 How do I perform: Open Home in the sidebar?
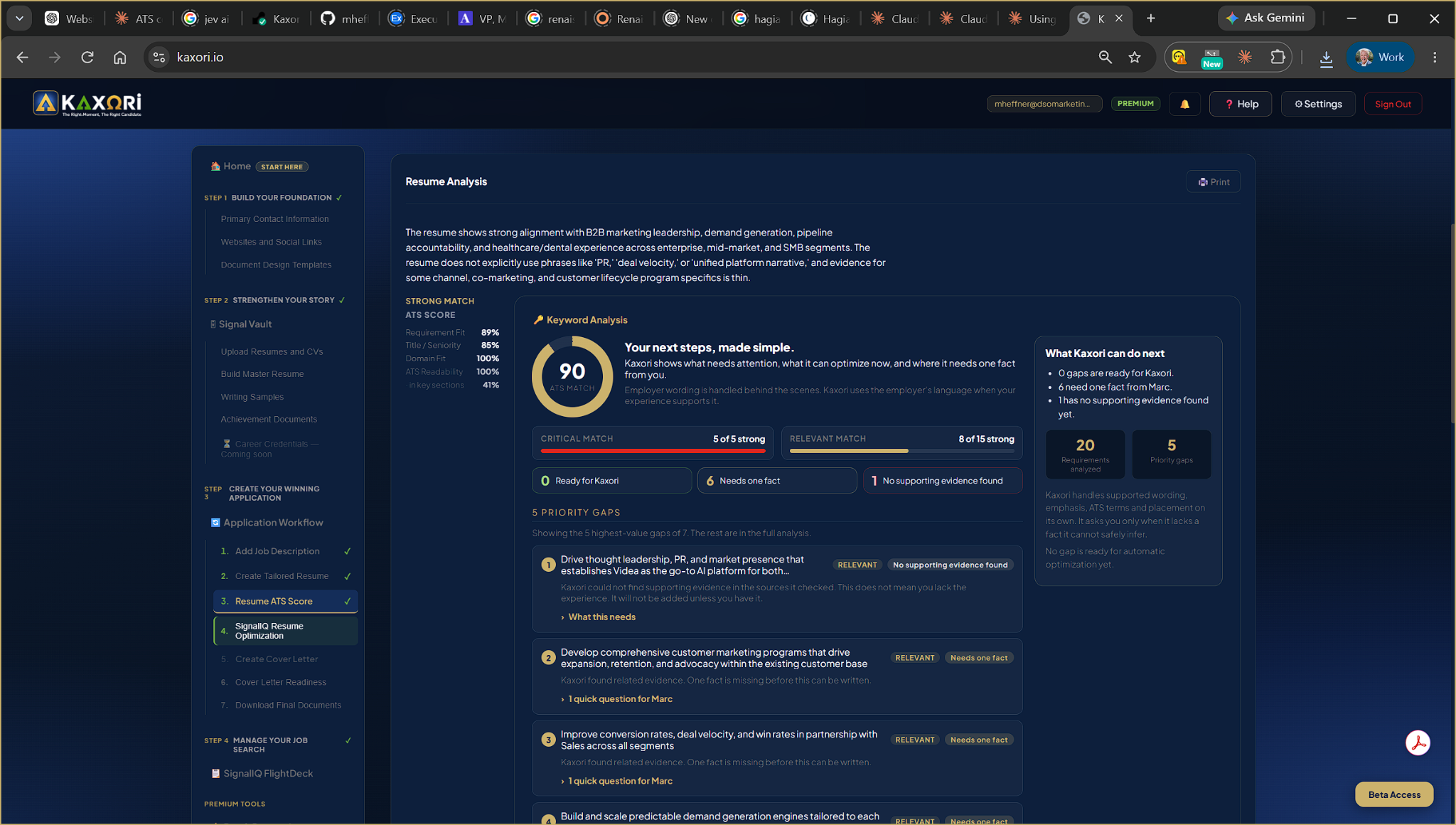tap(237, 166)
